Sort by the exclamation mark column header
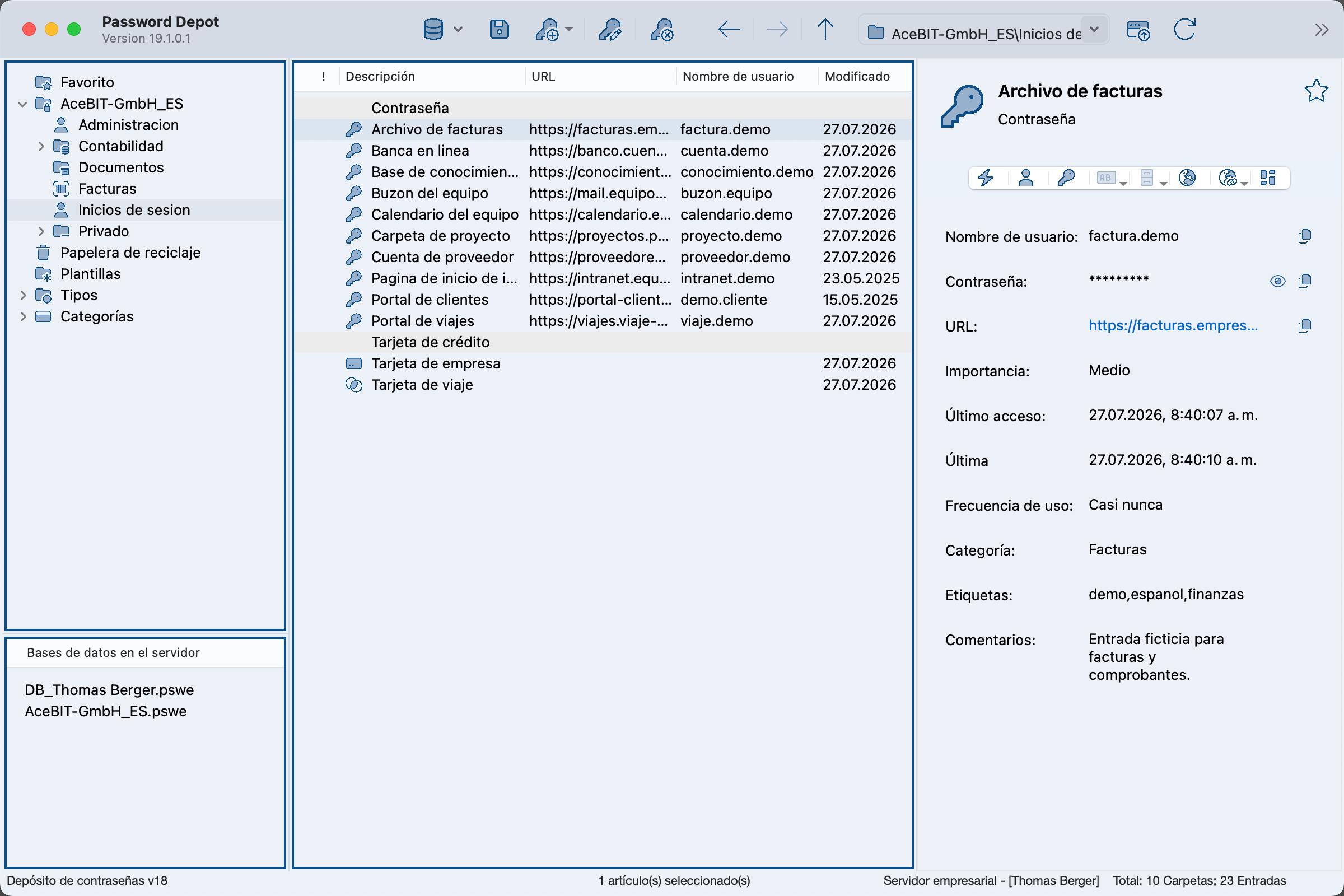Screen dimensions: 1344x896 (324, 76)
